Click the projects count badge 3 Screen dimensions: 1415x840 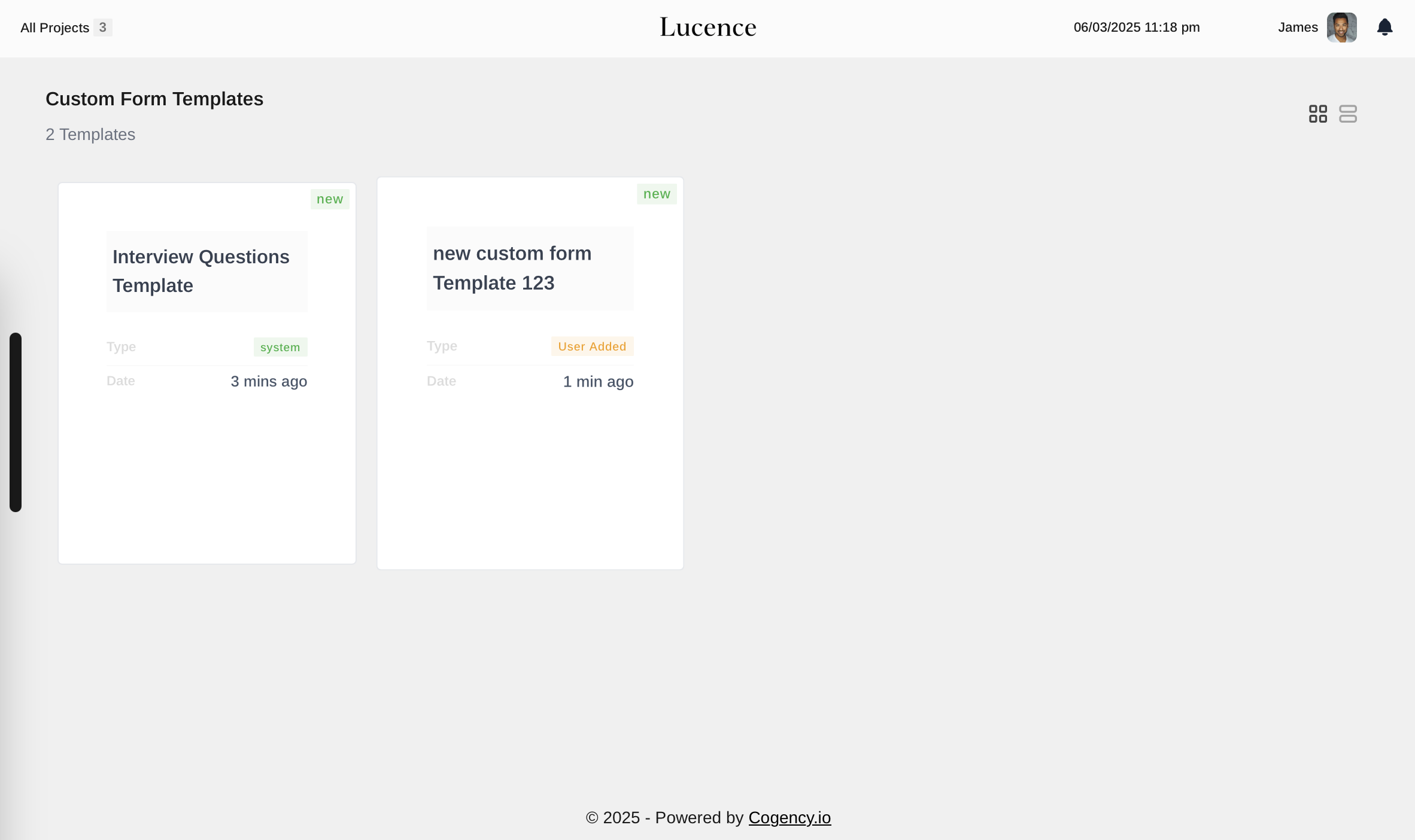click(103, 28)
